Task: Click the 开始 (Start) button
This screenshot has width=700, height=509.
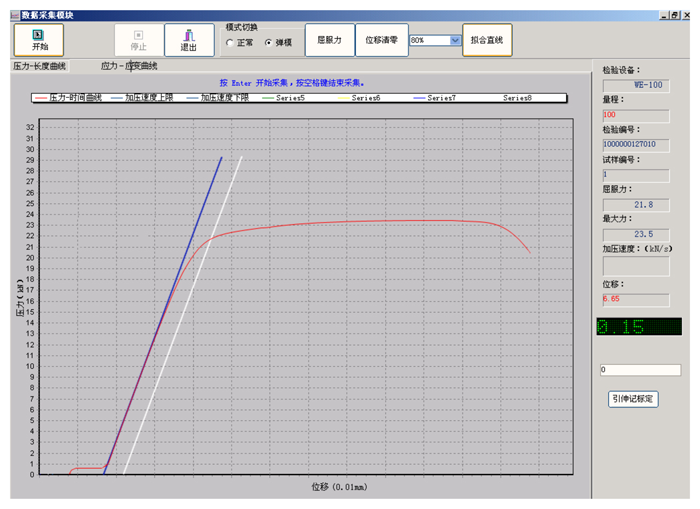Action: [39, 40]
